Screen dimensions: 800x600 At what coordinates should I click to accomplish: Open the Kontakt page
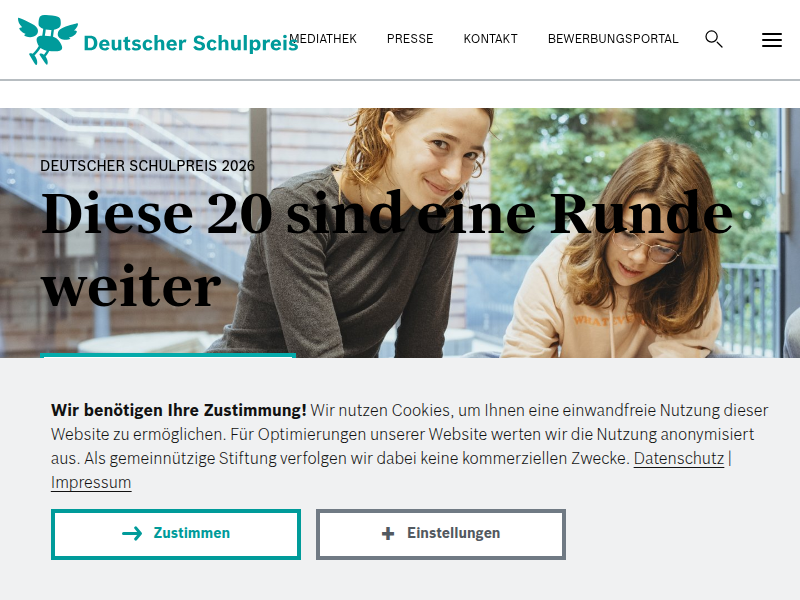(x=490, y=39)
